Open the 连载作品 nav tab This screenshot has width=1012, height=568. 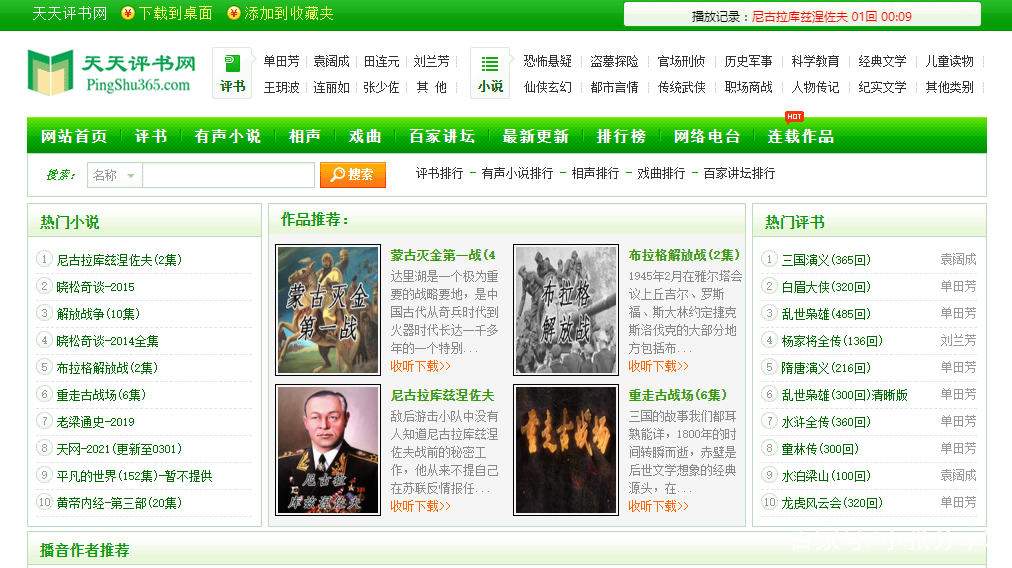800,136
